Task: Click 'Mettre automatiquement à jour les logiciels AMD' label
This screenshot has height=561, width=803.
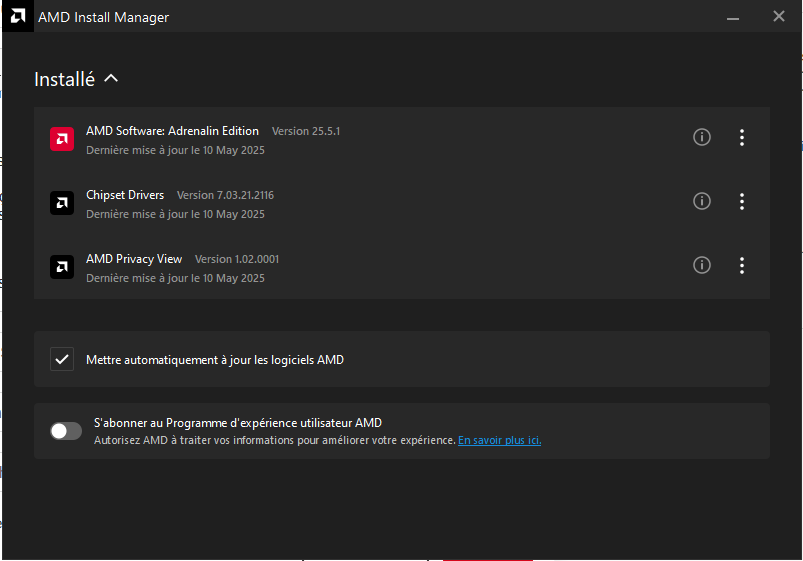Action: point(215,360)
